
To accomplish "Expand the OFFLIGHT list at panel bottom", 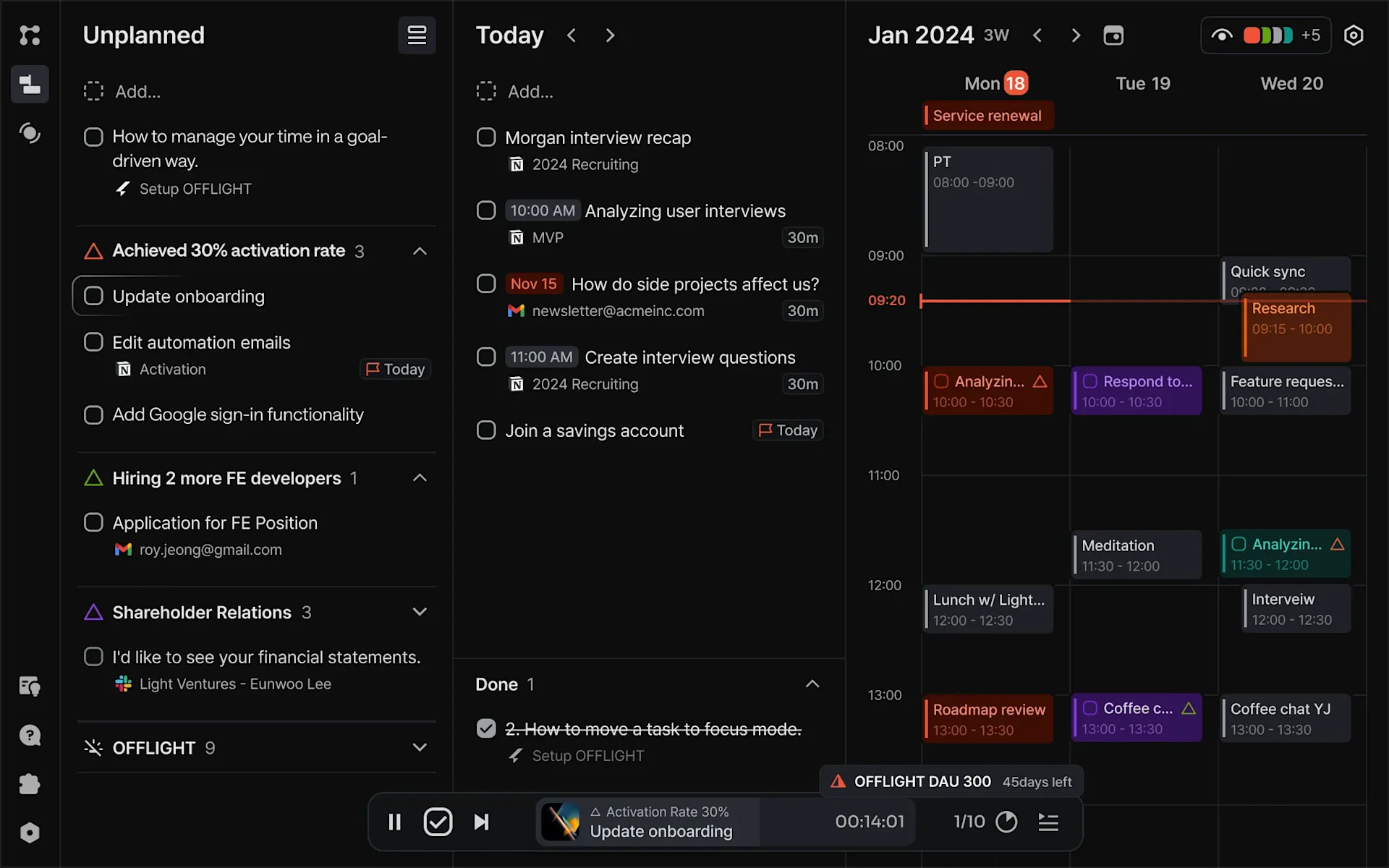I will coord(420,747).
